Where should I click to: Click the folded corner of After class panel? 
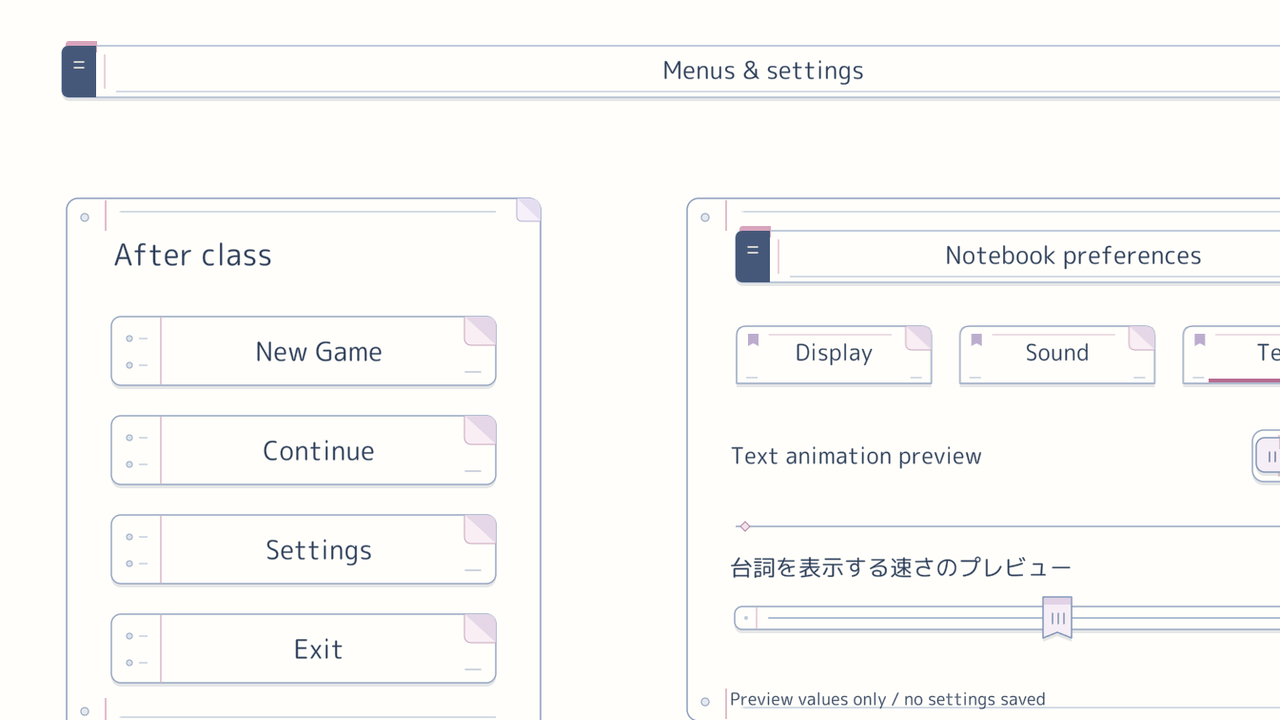click(x=528, y=209)
